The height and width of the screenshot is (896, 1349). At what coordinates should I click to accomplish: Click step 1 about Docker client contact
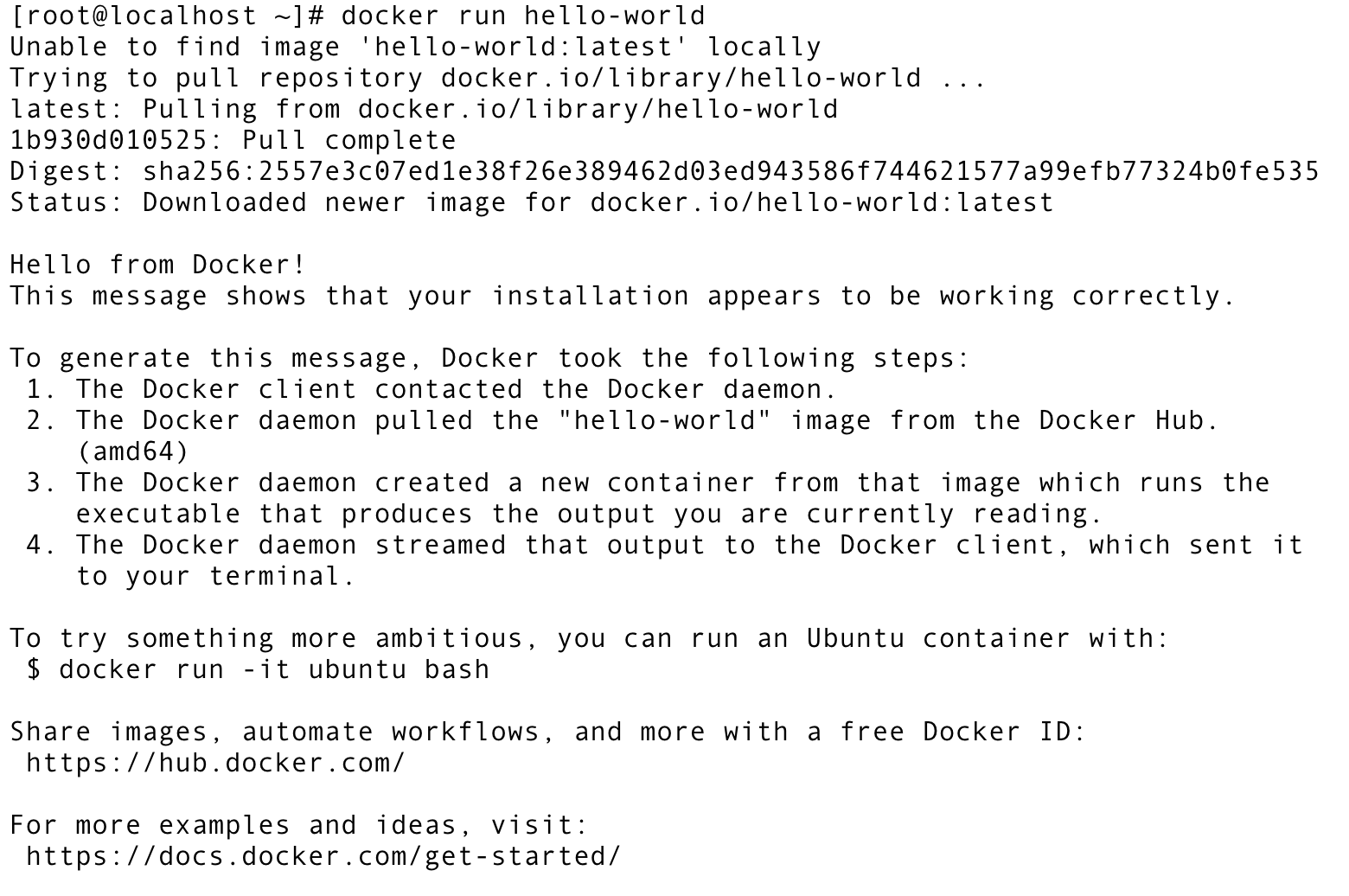coord(432,390)
